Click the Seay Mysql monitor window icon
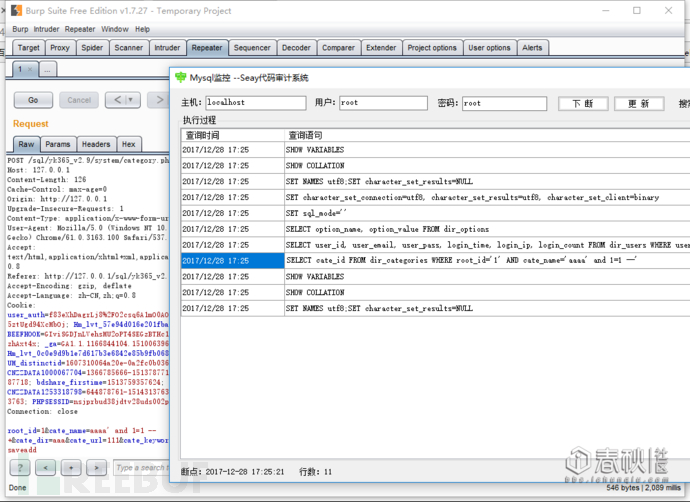This screenshot has width=690, height=502. tap(180, 77)
